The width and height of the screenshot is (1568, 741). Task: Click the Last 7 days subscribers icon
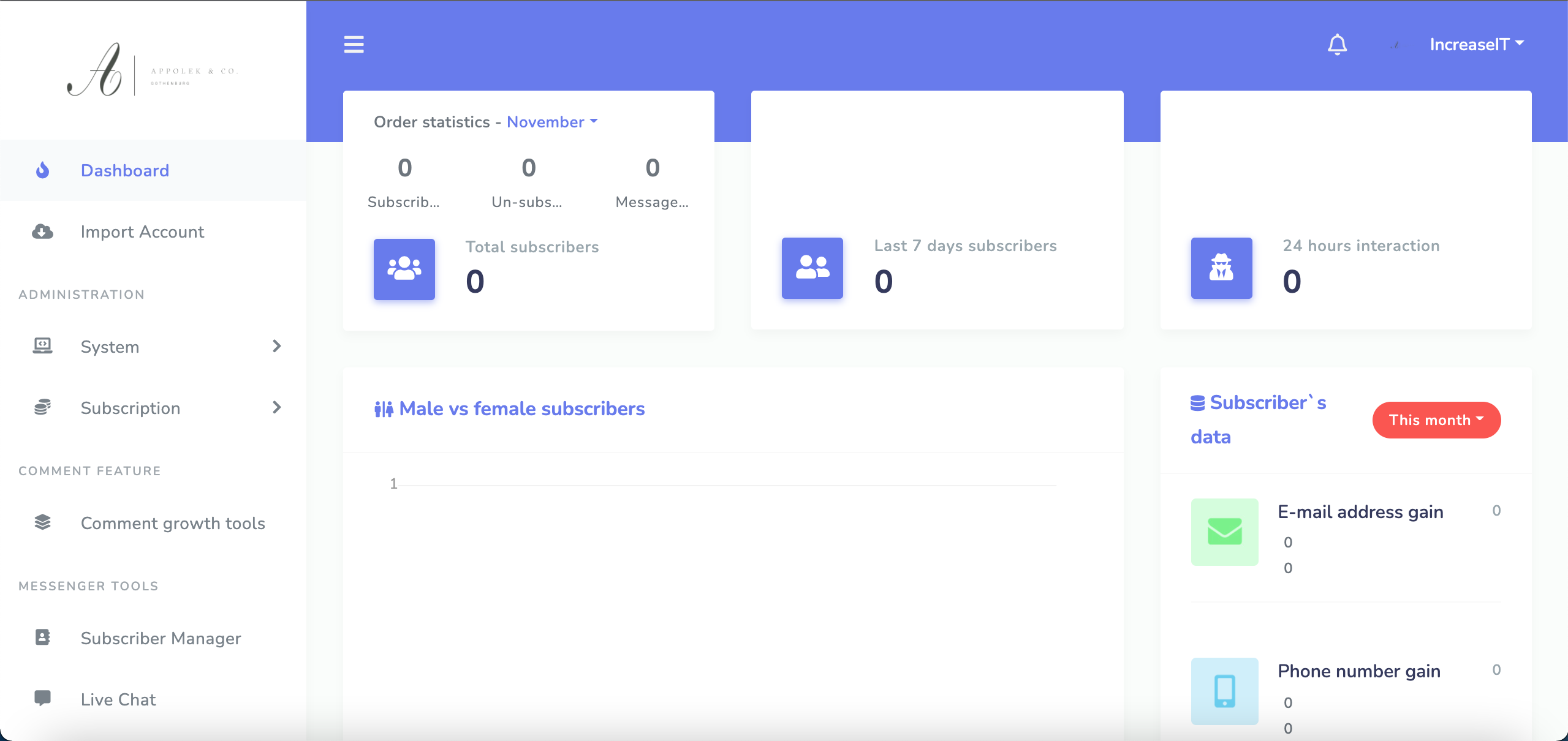[812, 268]
